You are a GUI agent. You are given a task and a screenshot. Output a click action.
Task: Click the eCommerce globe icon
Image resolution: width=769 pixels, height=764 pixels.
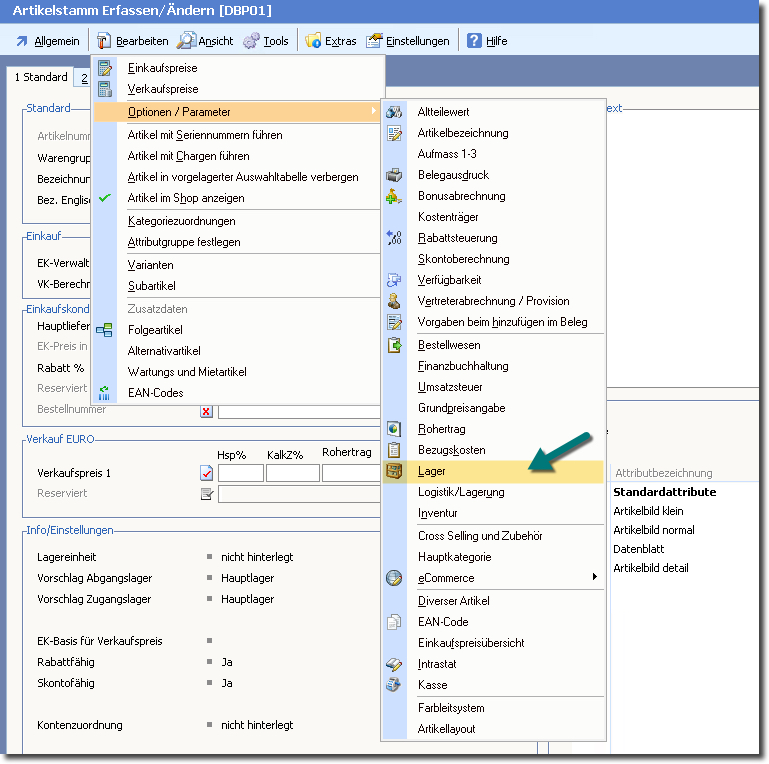click(x=394, y=578)
